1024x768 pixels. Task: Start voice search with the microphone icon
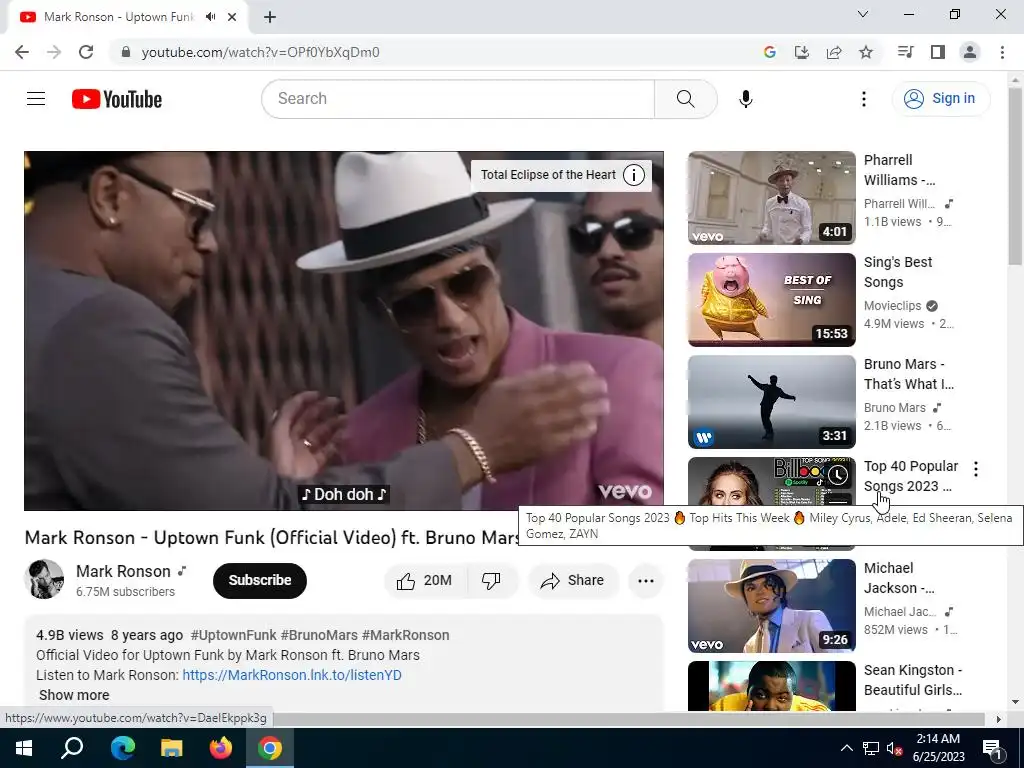tap(746, 99)
